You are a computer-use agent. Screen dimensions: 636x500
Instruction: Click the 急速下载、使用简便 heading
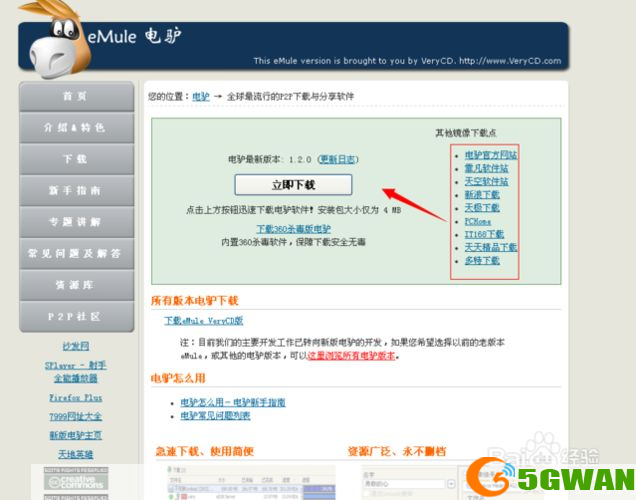coord(205,451)
